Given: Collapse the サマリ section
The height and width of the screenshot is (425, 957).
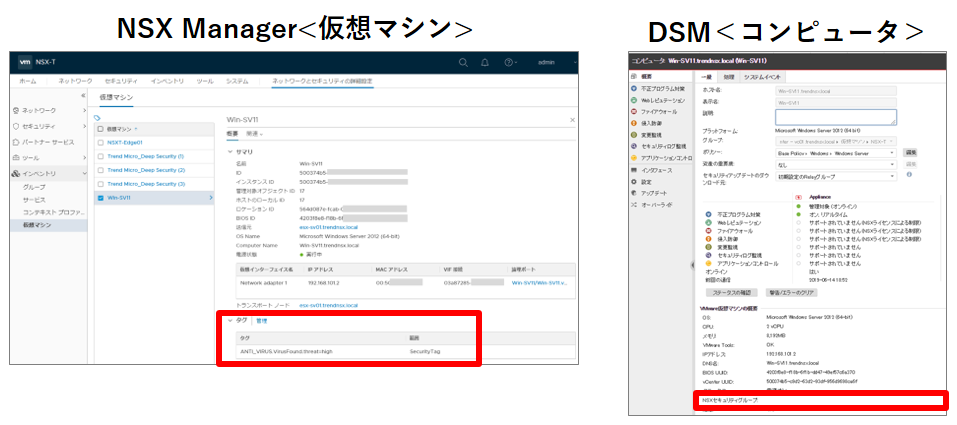Looking at the screenshot, I should (x=229, y=151).
